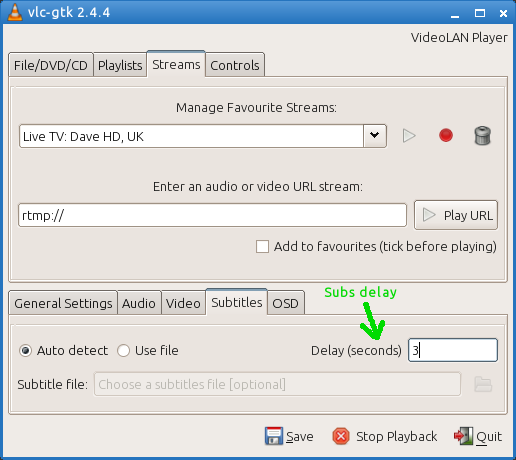Click the Delay (seconds) input field
This screenshot has height=460, width=516.
pyautogui.click(x=453, y=350)
